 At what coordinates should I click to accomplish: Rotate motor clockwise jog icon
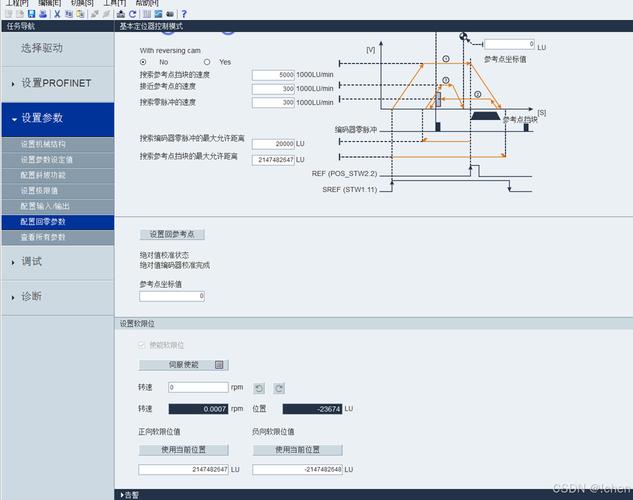coord(279,389)
